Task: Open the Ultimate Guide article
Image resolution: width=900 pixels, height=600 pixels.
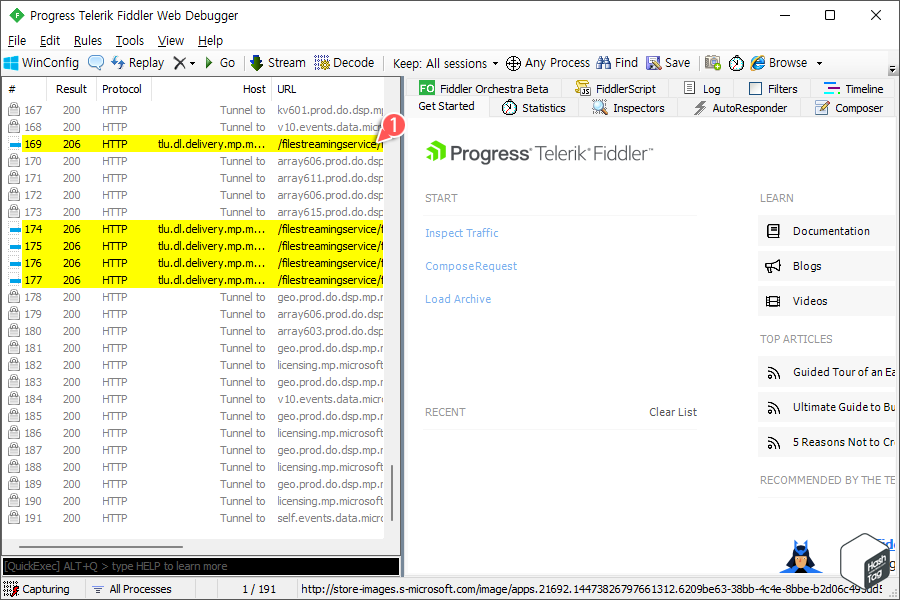Action: coord(827,407)
